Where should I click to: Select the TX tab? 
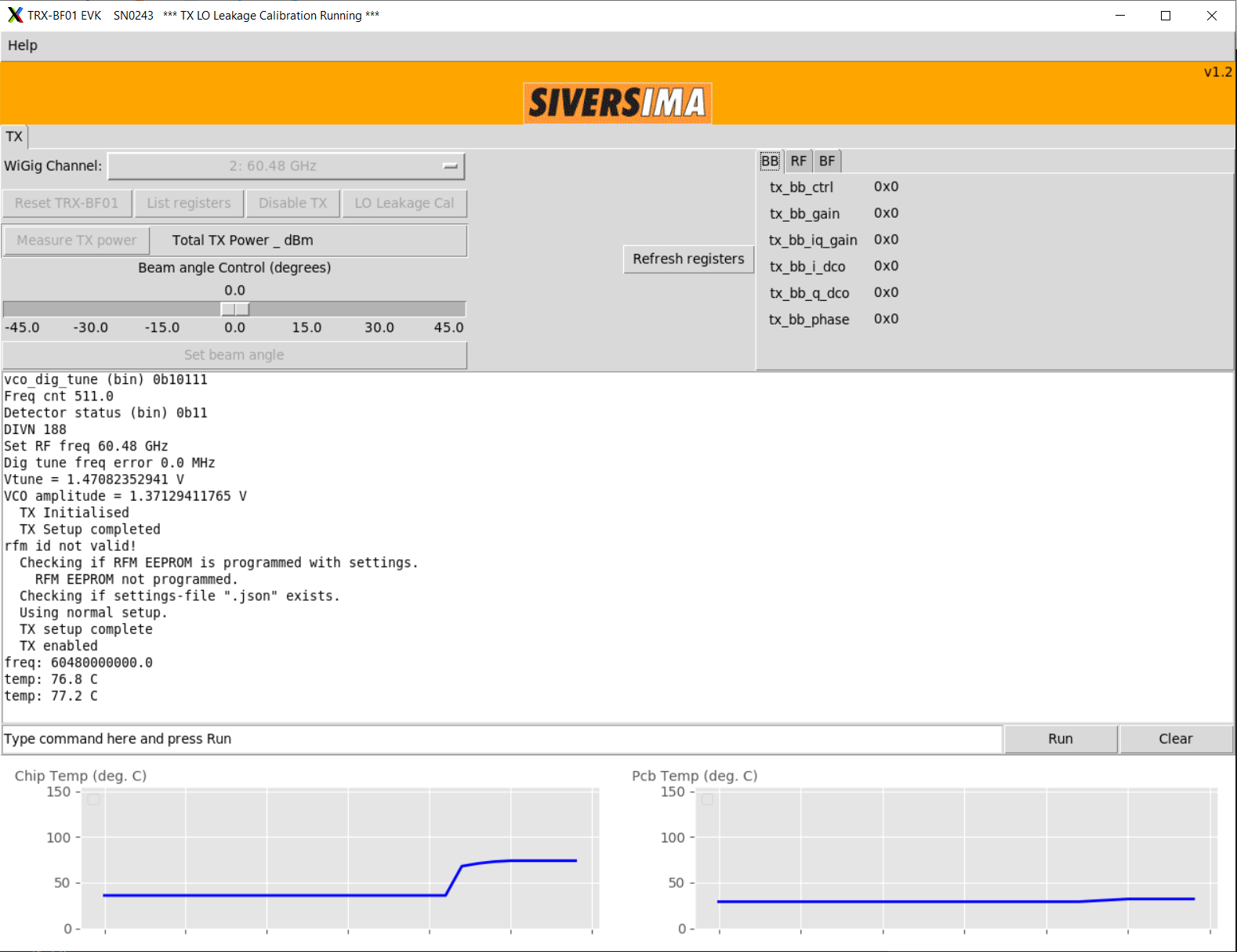pos(14,137)
